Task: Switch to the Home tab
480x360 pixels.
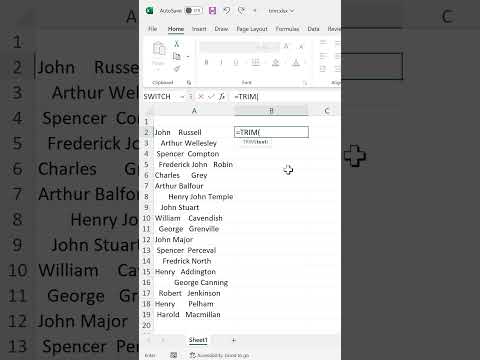Action: 176,29
